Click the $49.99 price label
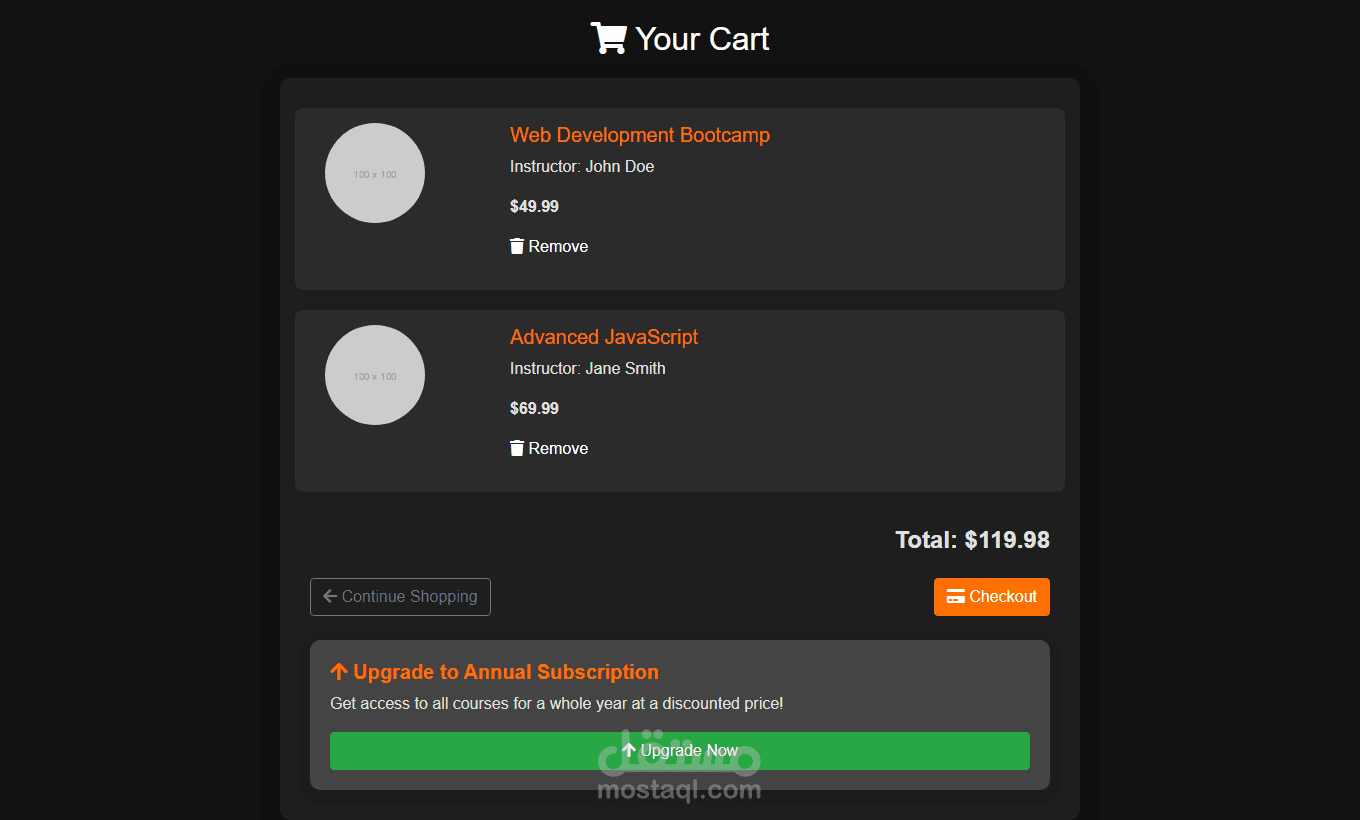 [534, 206]
